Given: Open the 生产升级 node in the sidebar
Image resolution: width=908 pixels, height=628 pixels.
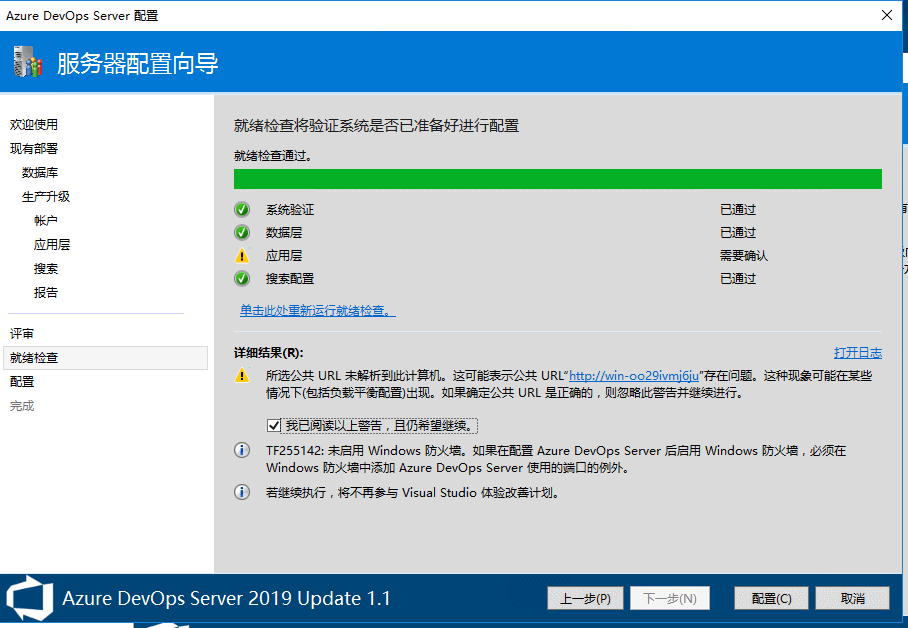Looking at the screenshot, I should 46,197.
